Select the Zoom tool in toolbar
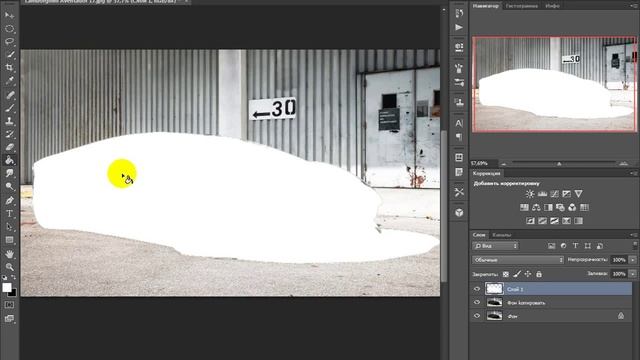Screen dimensions: 640x360 coord(9,267)
